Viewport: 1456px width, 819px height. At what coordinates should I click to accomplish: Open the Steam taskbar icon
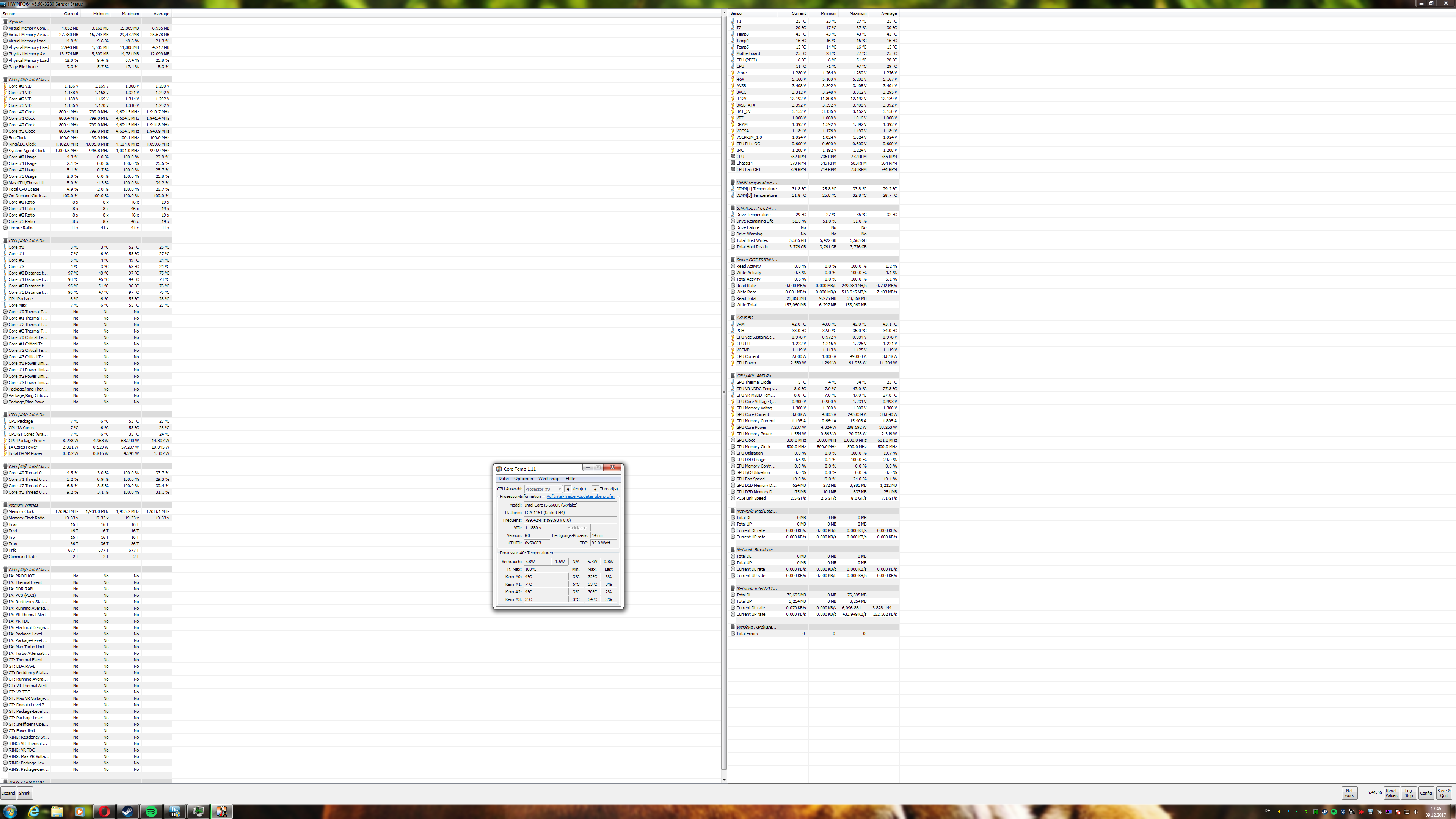(x=128, y=812)
